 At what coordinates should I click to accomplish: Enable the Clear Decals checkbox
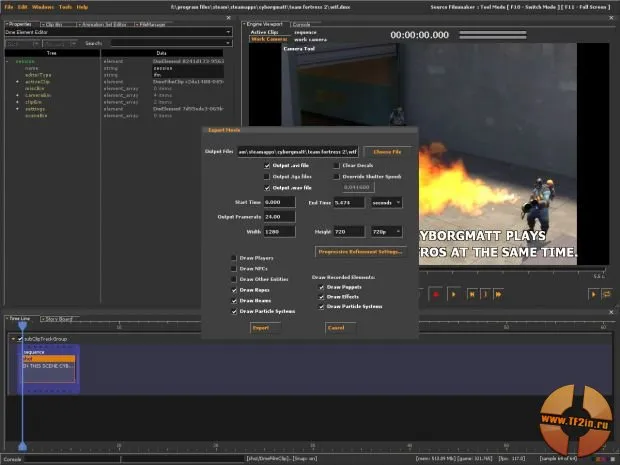click(337, 165)
